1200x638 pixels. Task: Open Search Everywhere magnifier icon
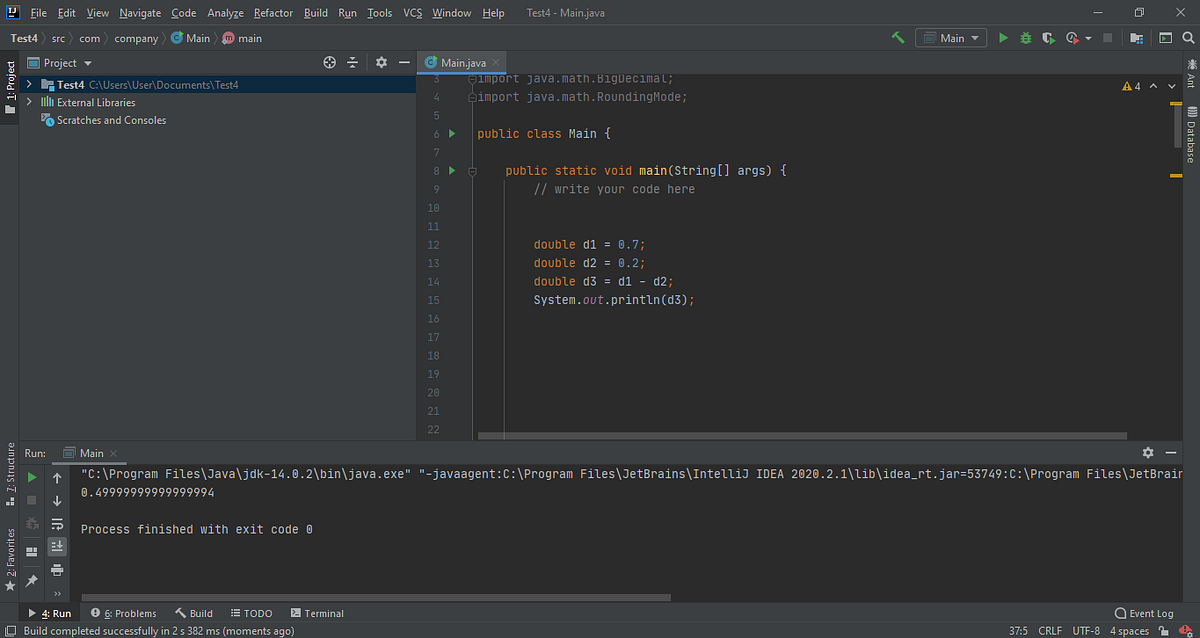tap(1188, 38)
